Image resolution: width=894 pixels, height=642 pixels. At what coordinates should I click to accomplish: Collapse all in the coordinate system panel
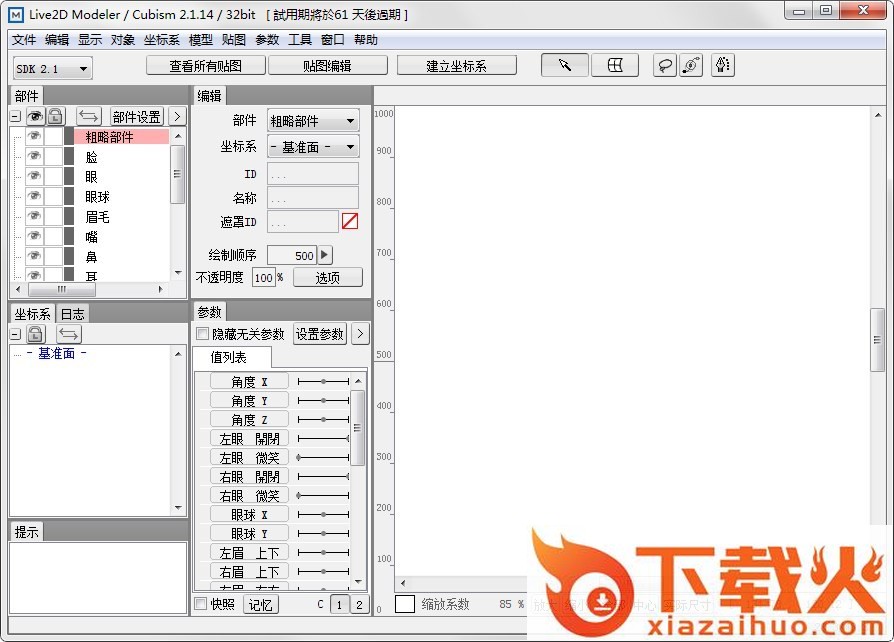15,334
